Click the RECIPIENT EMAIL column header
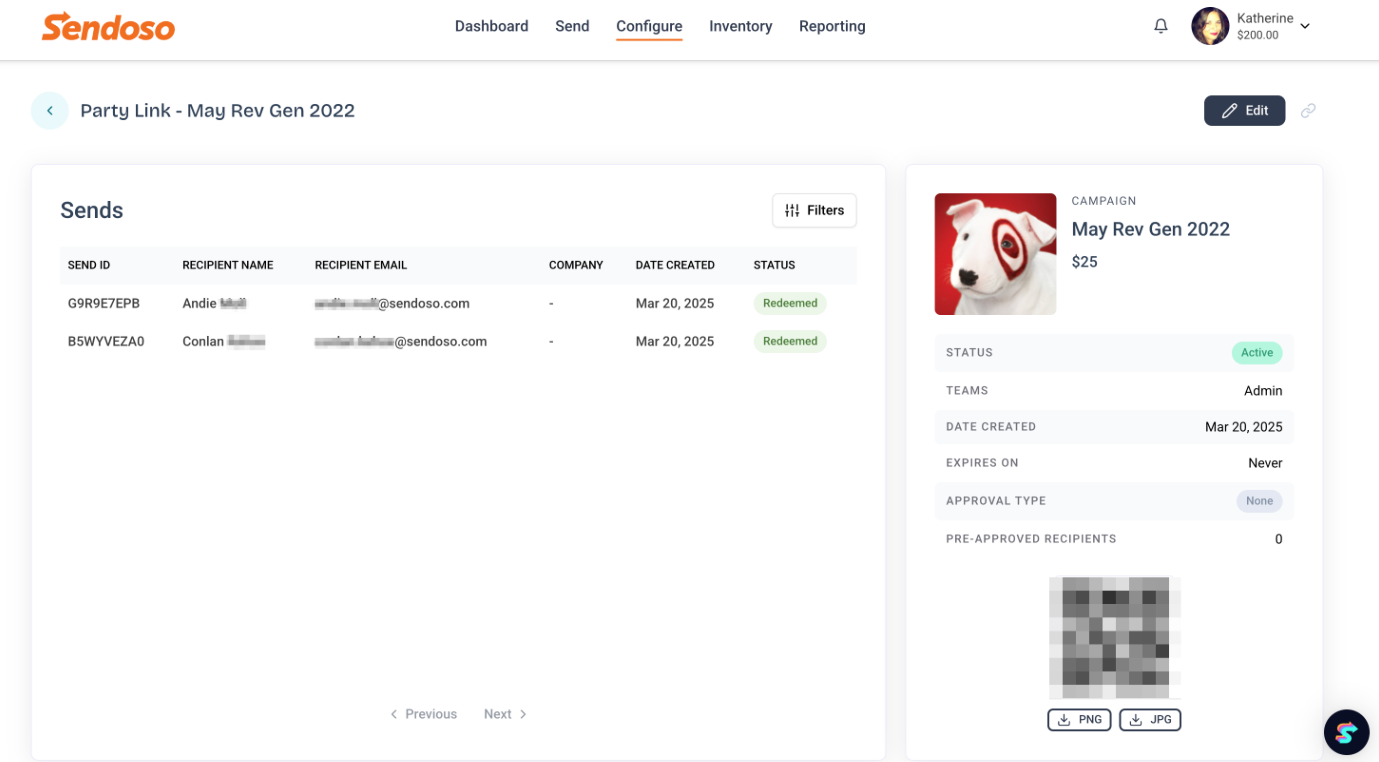1379x762 pixels. tap(361, 265)
